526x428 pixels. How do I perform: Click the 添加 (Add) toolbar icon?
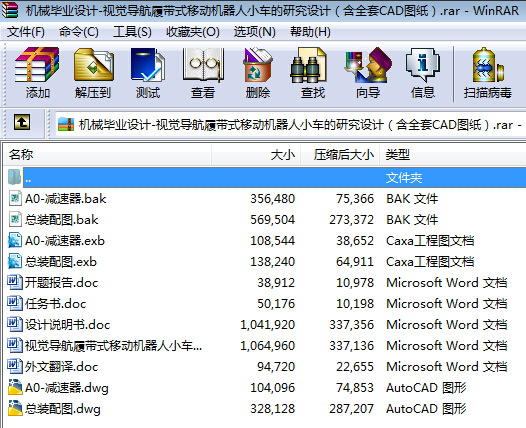[37, 65]
